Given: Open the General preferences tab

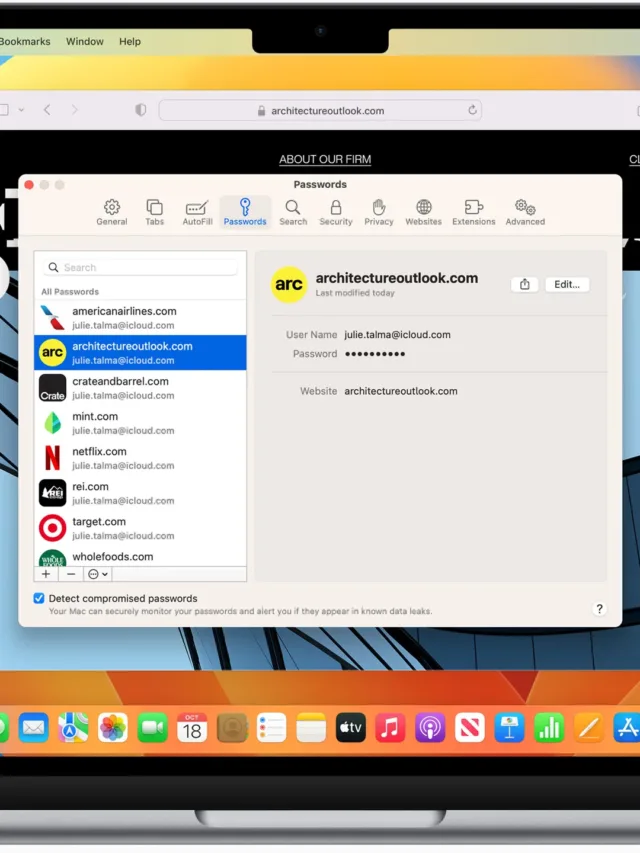Looking at the screenshot, I should (x=112, y=212).
